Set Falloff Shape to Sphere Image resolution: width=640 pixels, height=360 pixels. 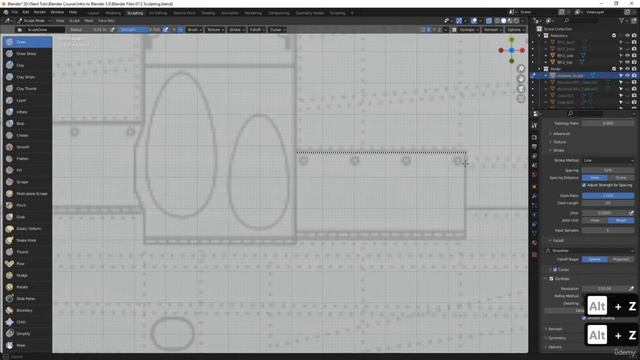point(595,260)
